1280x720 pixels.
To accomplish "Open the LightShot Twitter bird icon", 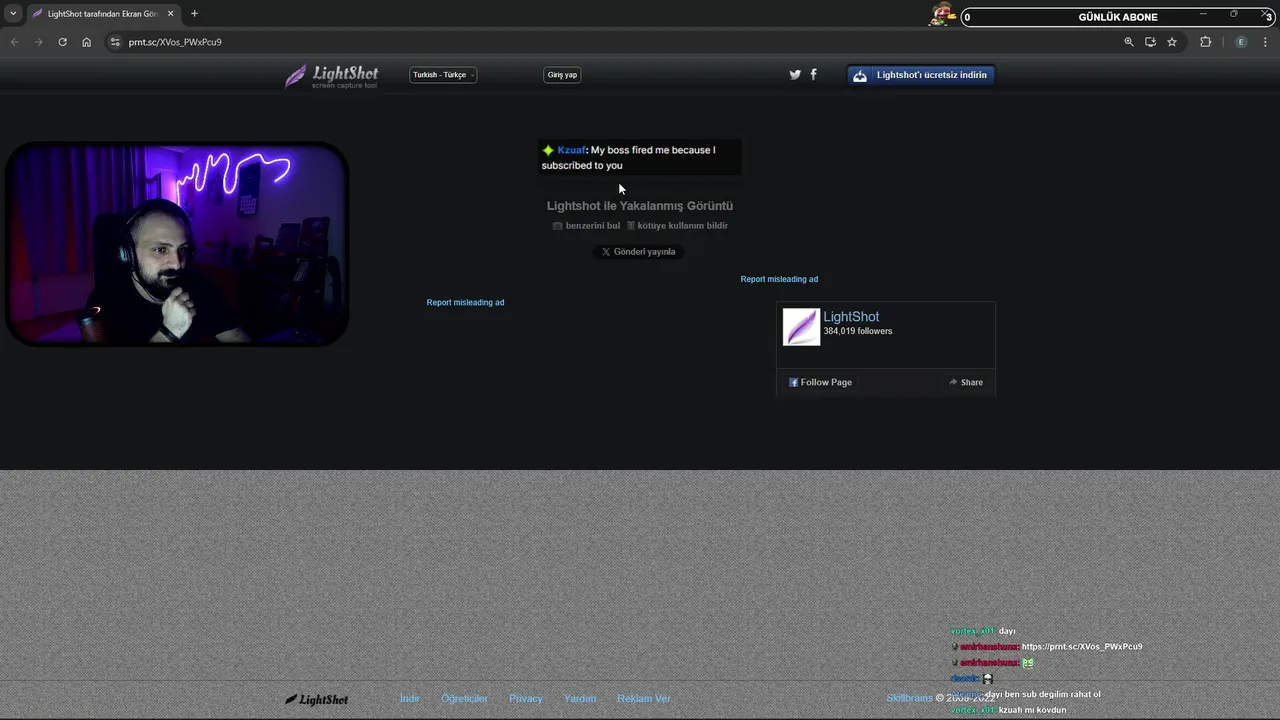I will (x=795, y=75).
